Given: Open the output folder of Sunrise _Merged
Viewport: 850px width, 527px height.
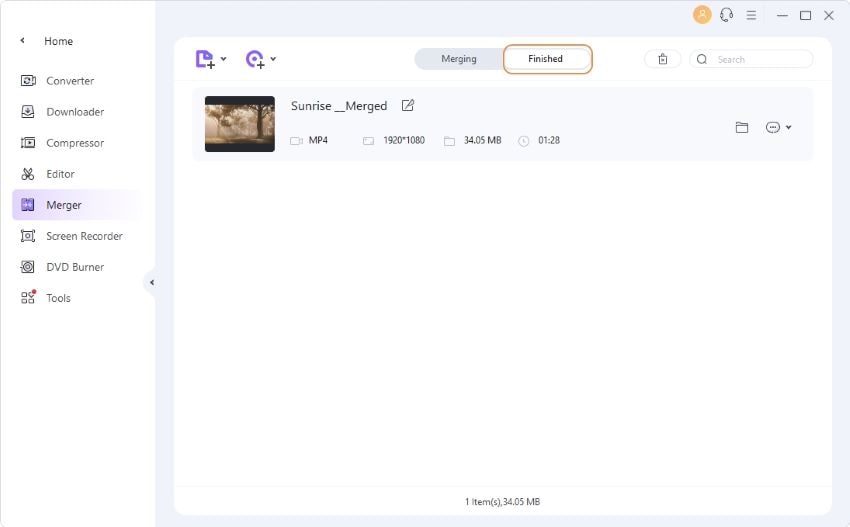Looking at the screenshot, I should click(x=742, y=127).
